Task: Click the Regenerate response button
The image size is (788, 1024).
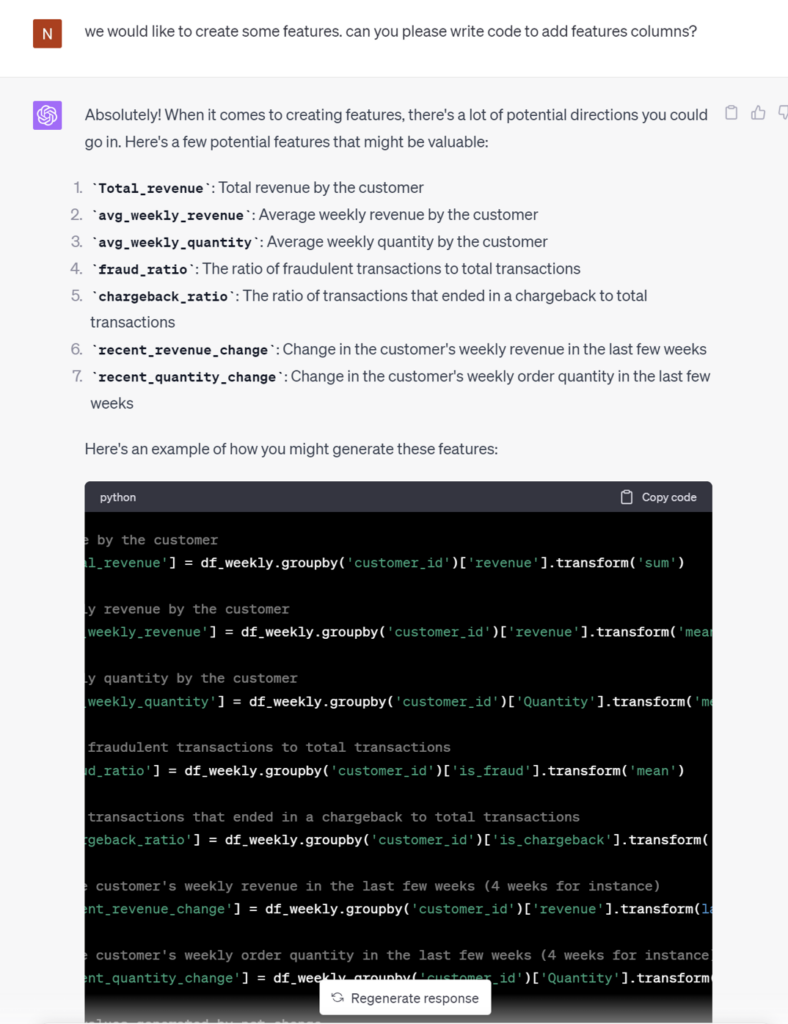Action: click(405, 998)
